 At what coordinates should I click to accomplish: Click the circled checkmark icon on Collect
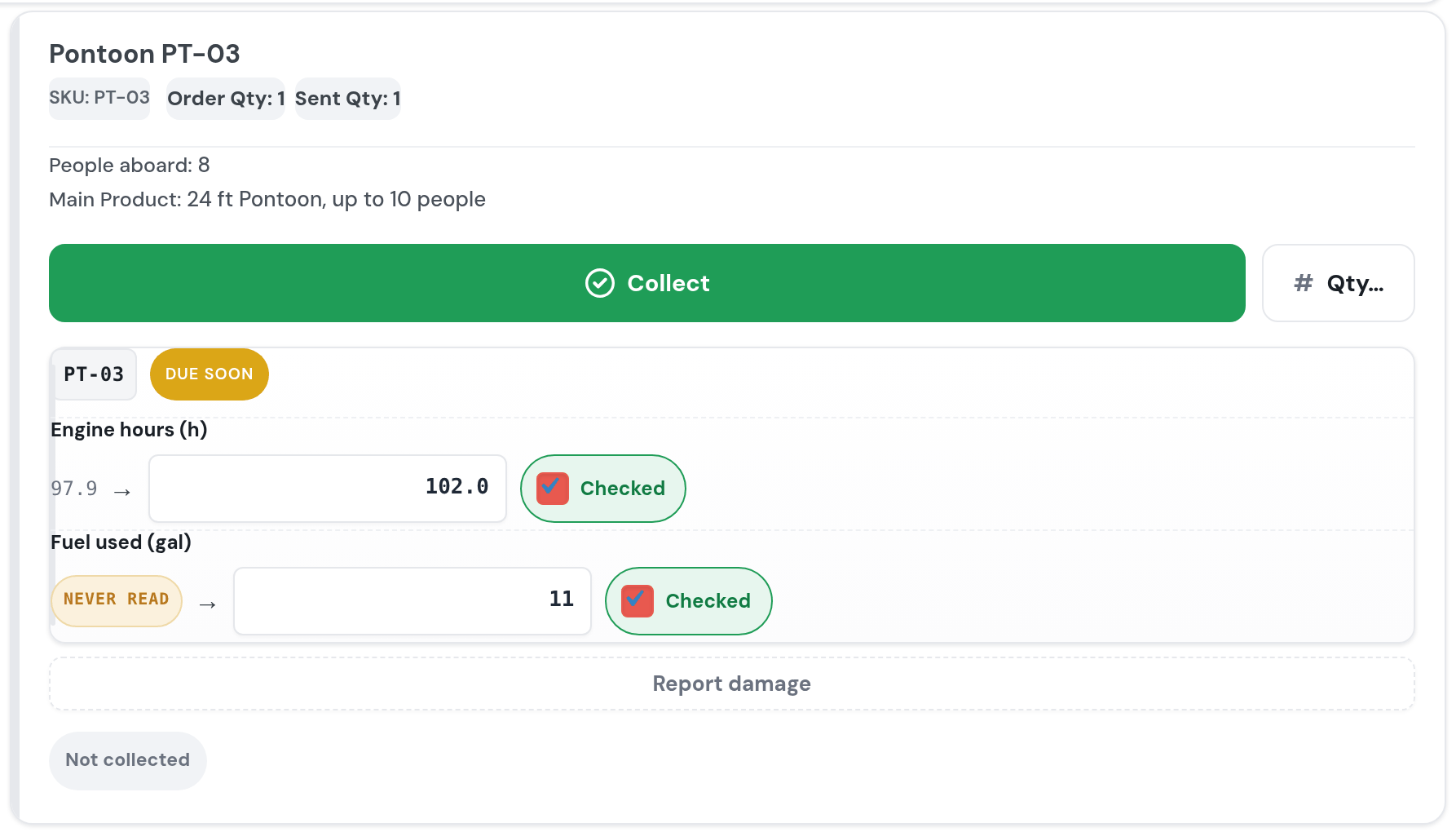coord(600,283)
